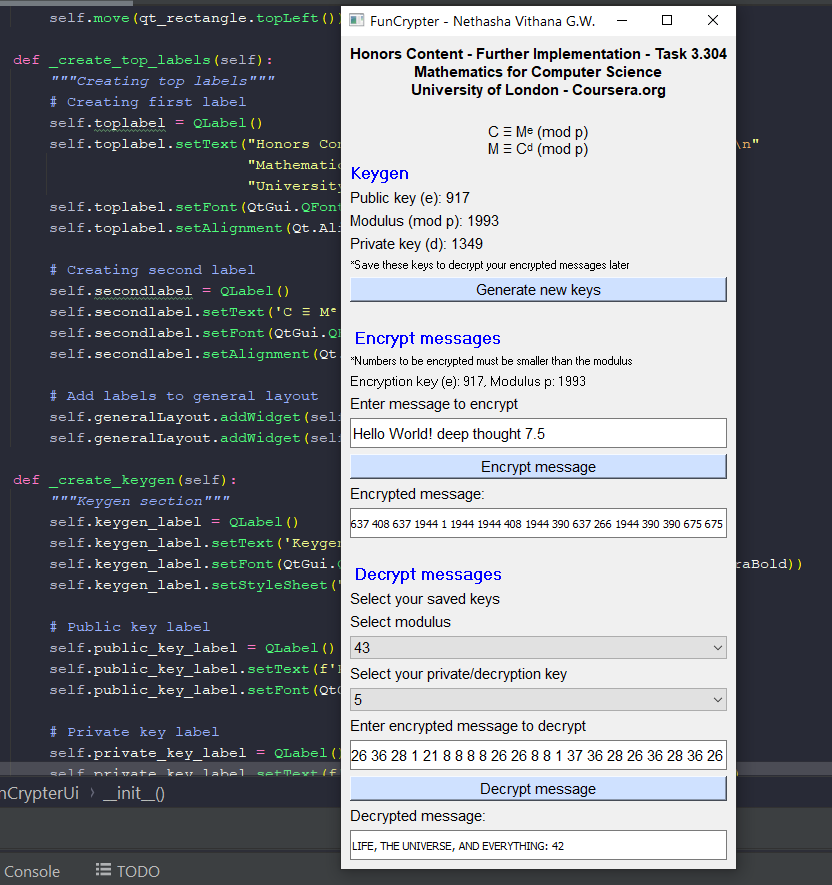Click the TODO list icon
Image resolution: width=832 pixels, height=885 pixels.
coord(103,871)
